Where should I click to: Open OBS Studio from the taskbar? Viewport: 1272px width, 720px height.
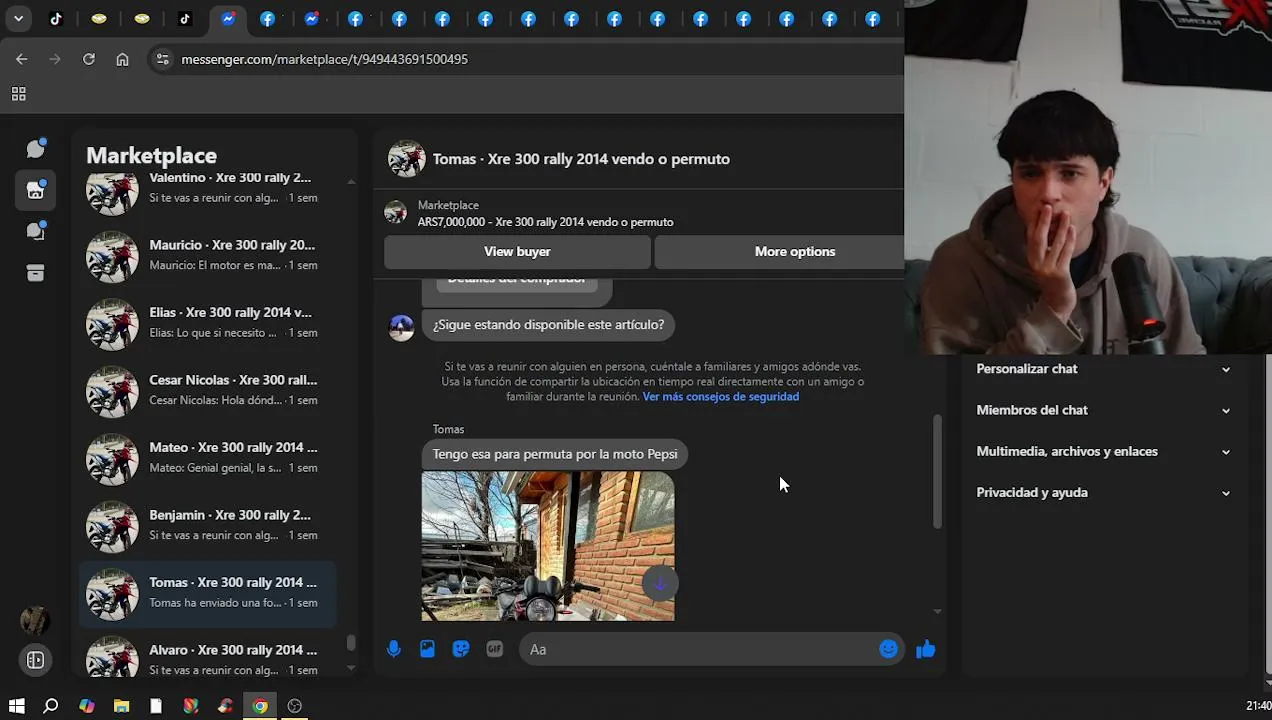(295, 706)
